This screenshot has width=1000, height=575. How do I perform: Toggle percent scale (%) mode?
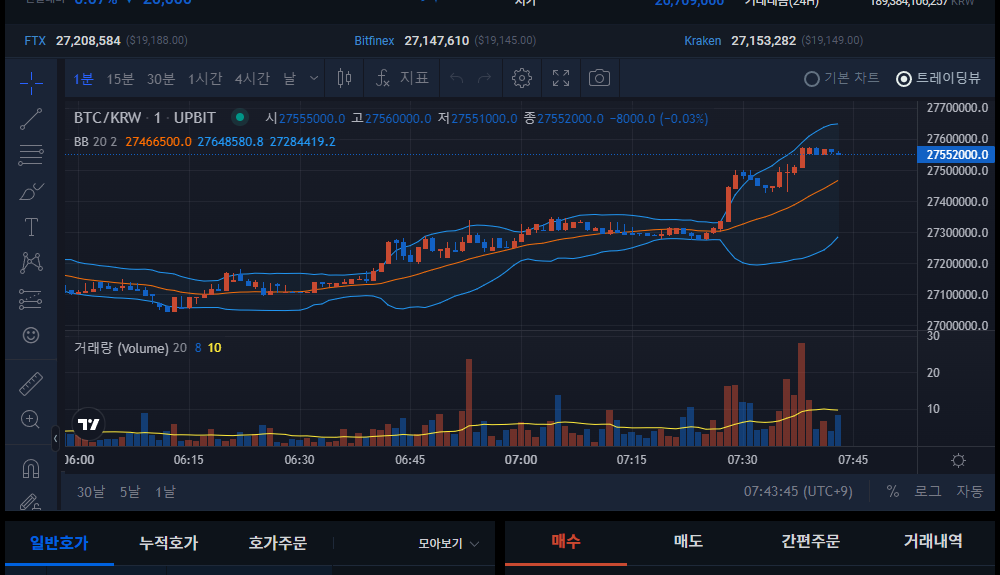coord(893,491)
